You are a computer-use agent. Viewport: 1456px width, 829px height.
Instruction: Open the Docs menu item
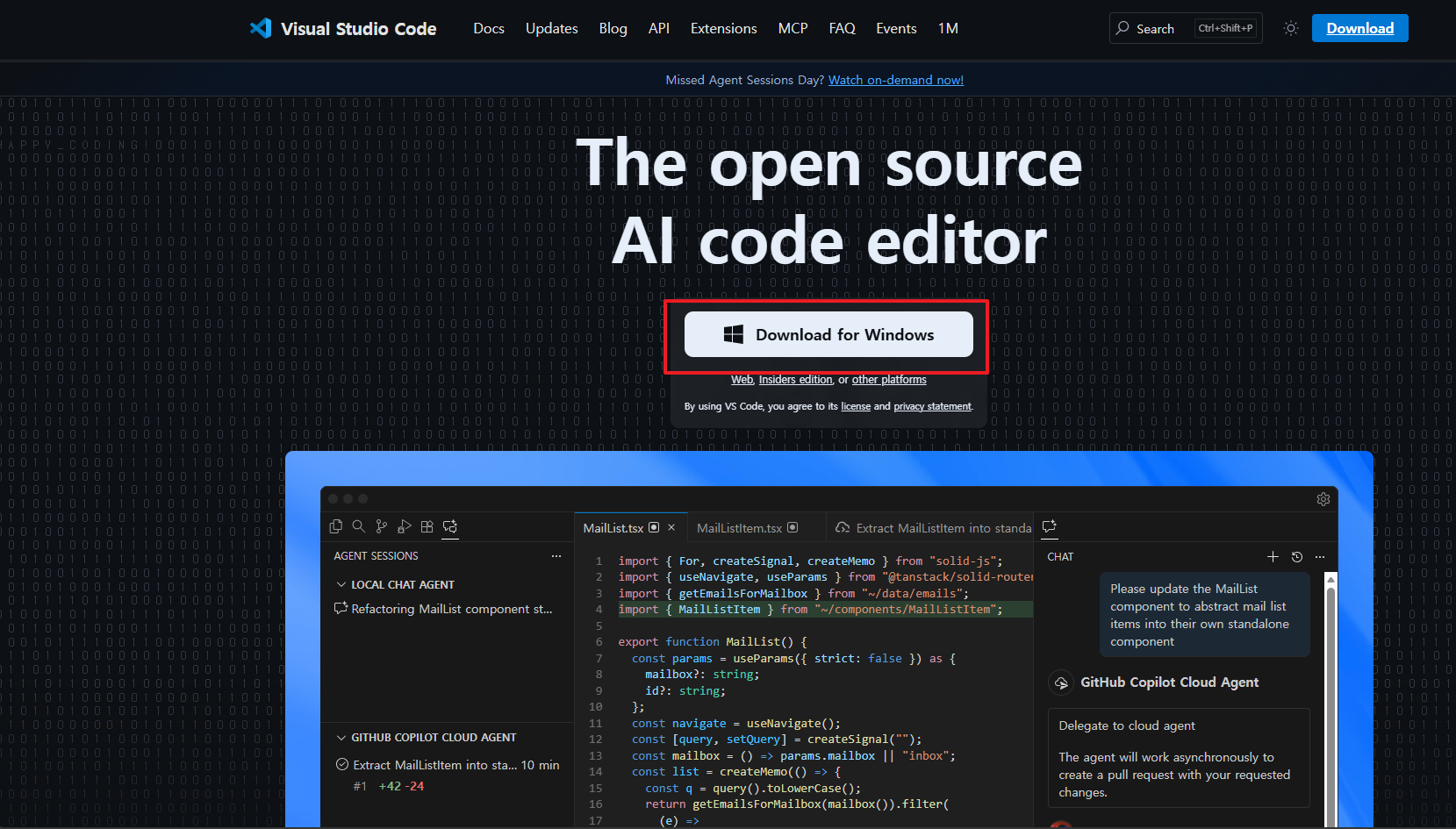489,28
